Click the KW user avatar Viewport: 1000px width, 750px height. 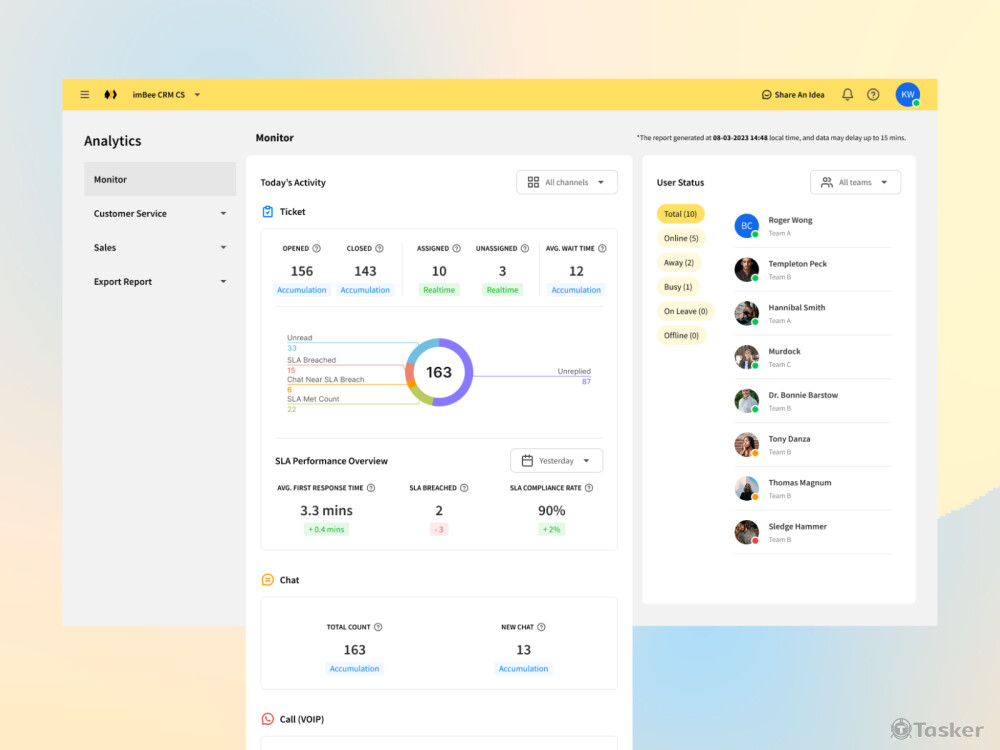click(907, 95)
